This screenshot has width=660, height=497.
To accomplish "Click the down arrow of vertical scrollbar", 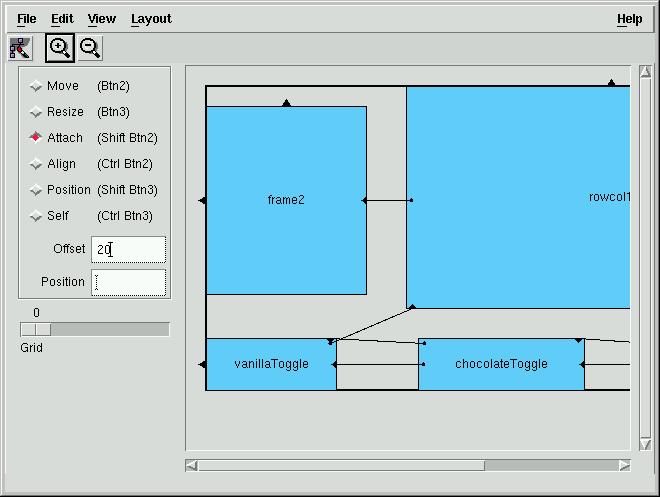I will (645, 445).
